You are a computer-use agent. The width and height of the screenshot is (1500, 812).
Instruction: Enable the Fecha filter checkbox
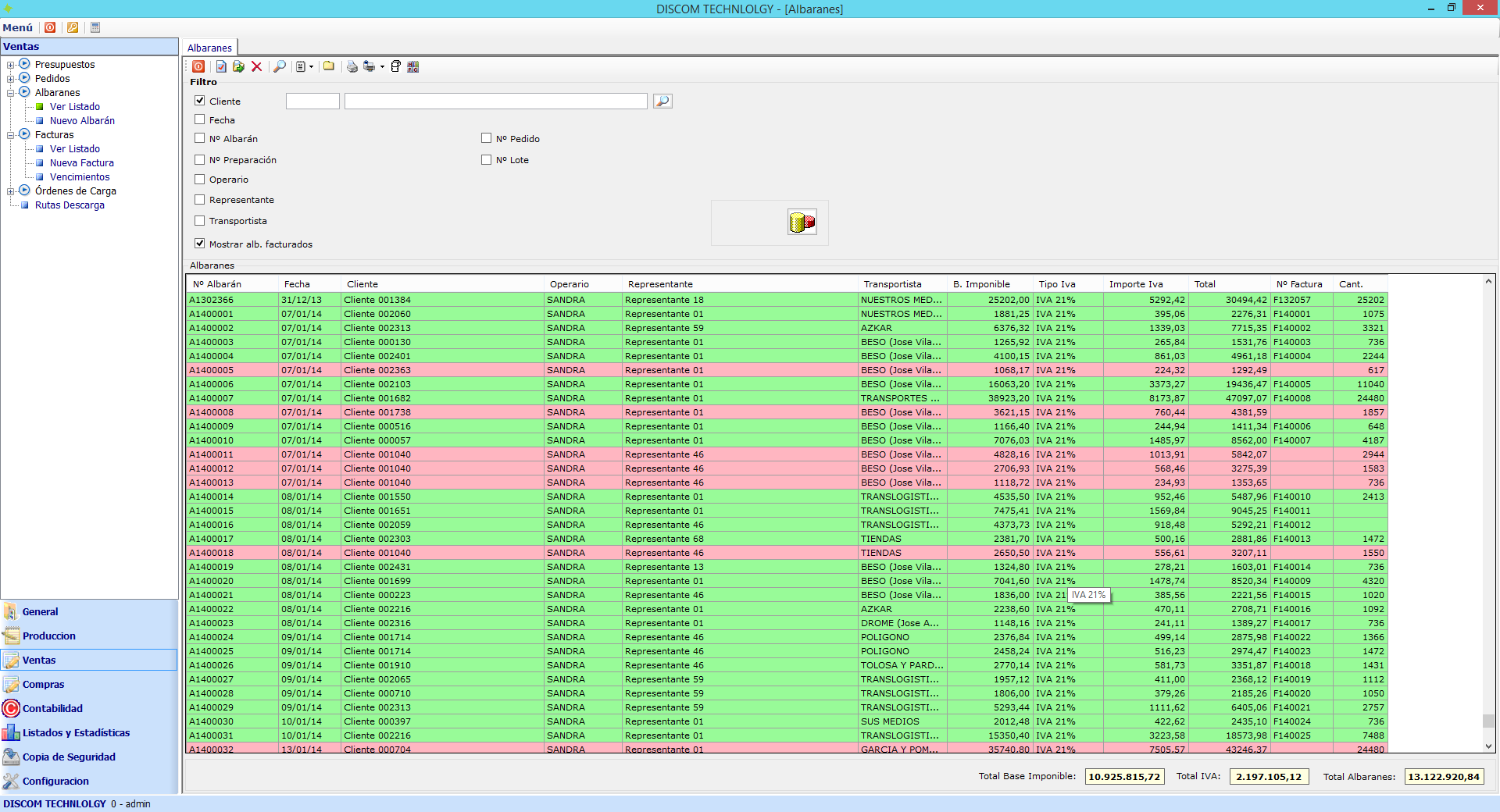click(200, 119)
